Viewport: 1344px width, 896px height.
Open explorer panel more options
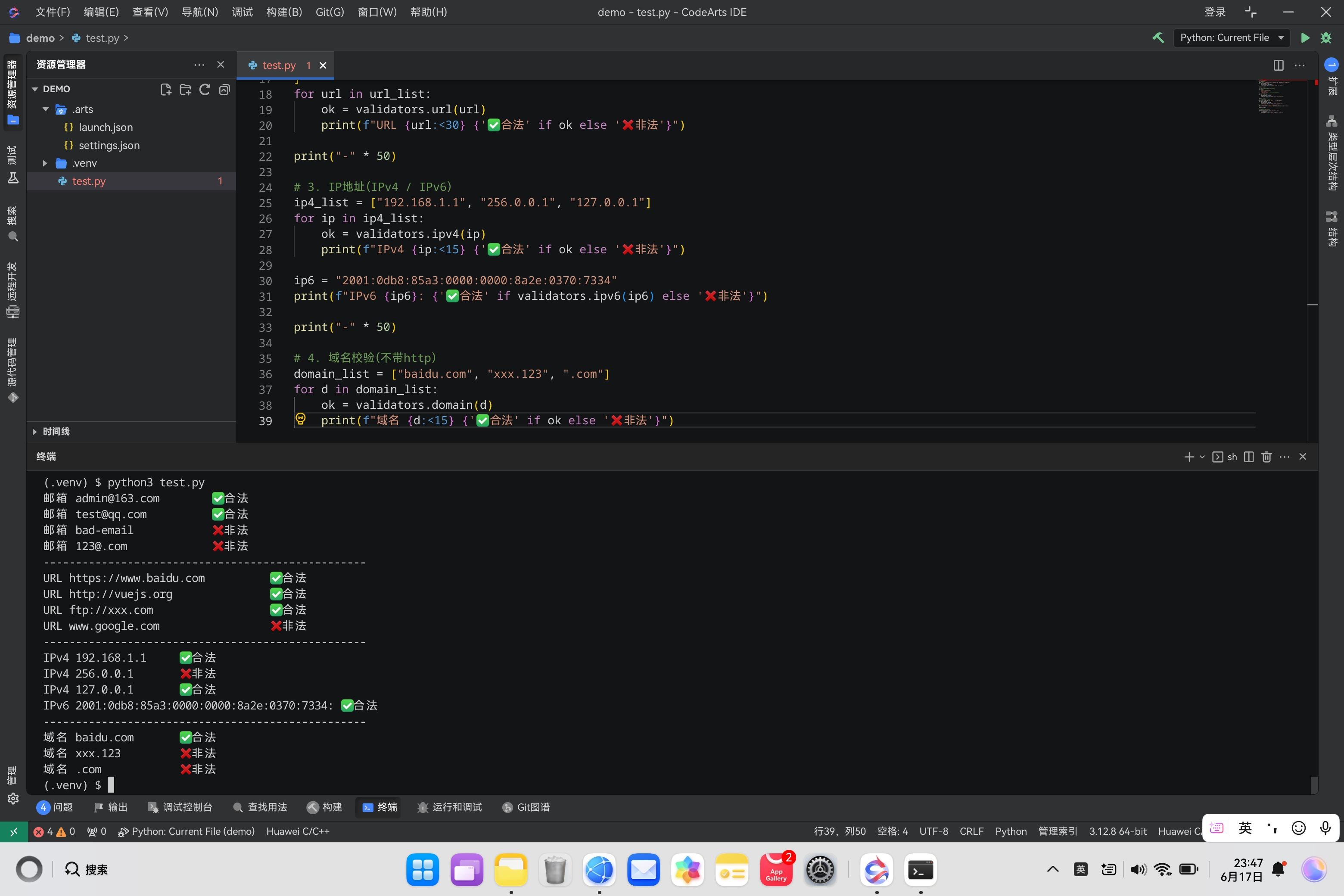tap(199, 65)
